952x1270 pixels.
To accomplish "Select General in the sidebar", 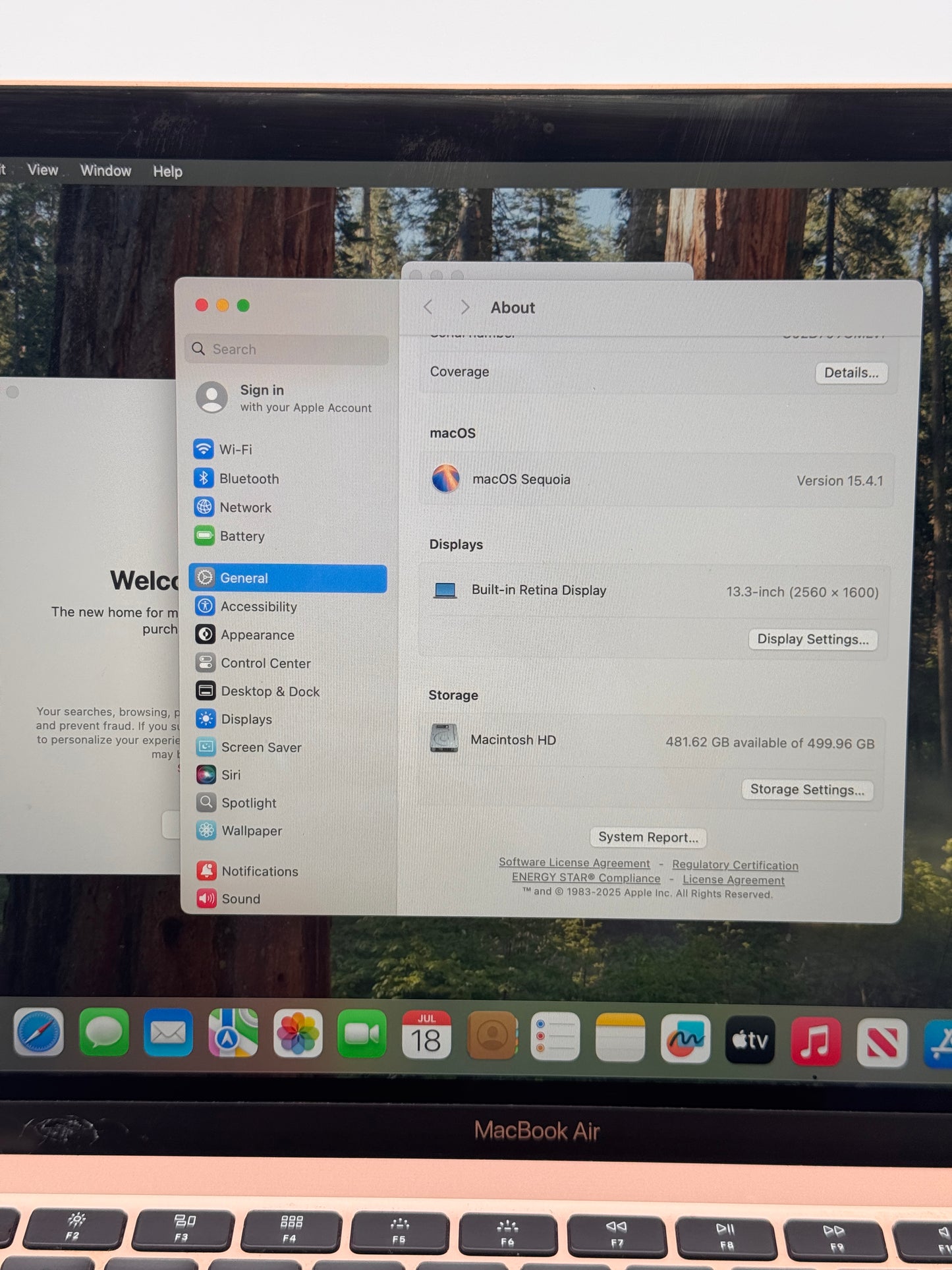I will pos(289,578).
